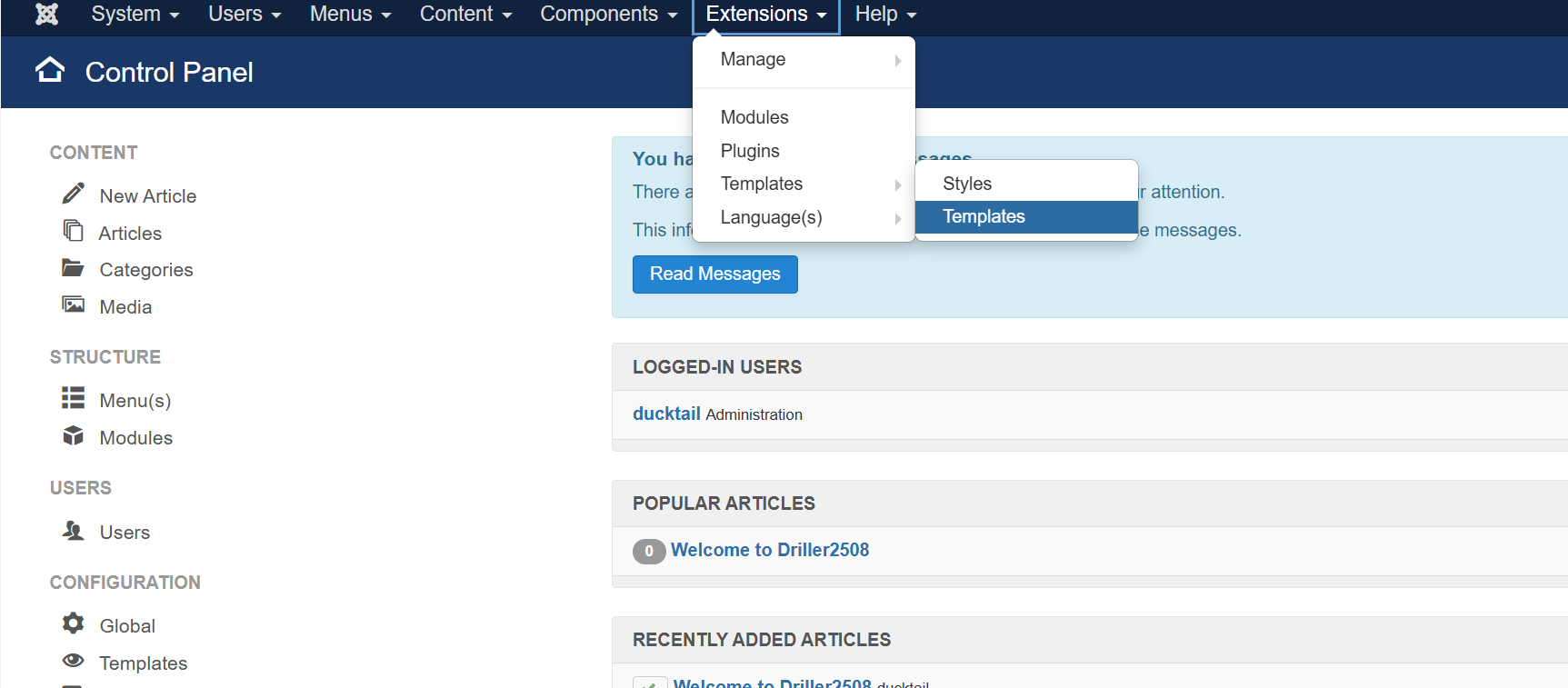Viewport: 1568px width, 688px height.
Task: Open Welcome to Driller2508 under Recently Added Articles
Action: (x=773, y=683)
